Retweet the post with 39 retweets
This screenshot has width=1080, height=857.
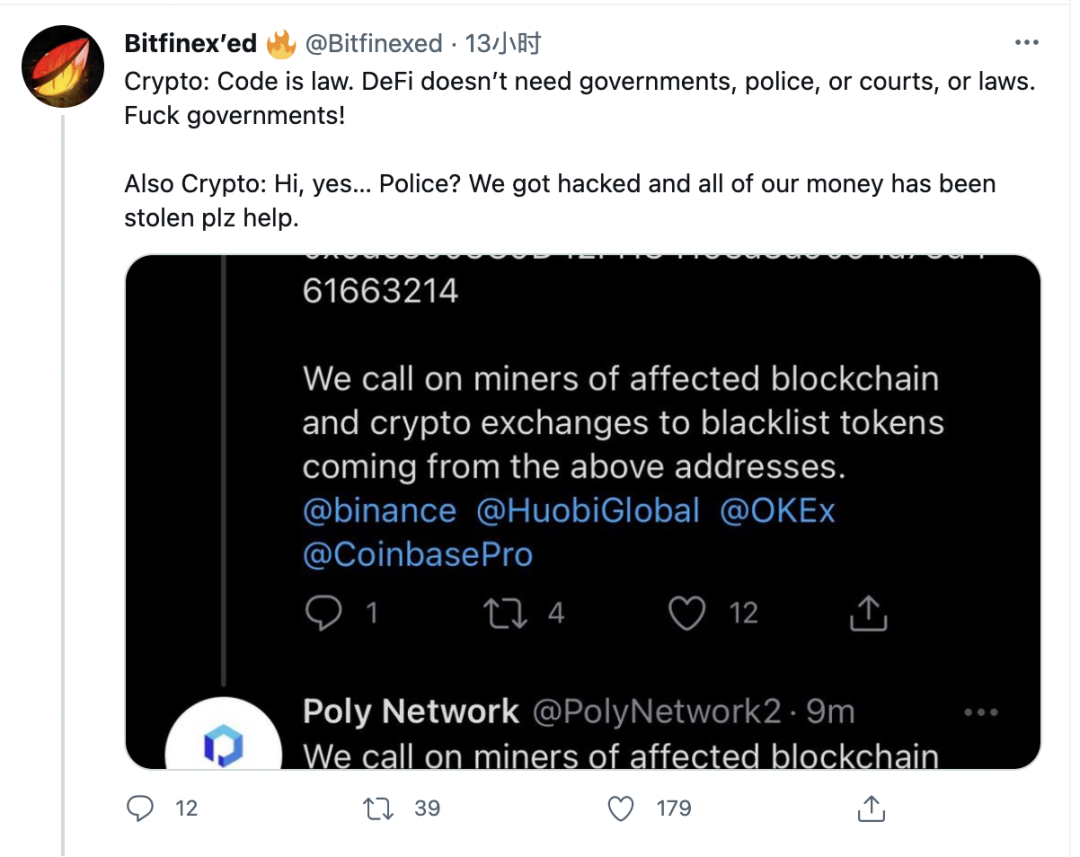(x=378, y=808)
